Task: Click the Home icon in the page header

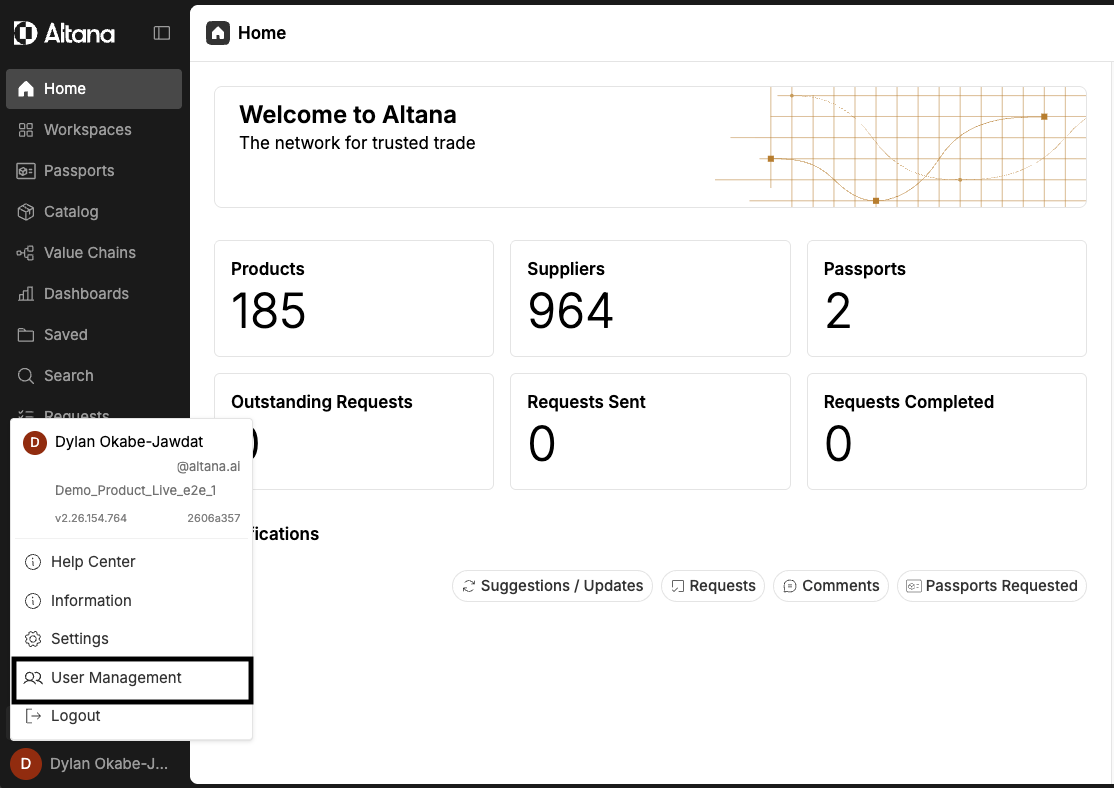Action: pyautogui.click(x=218, y=33)
